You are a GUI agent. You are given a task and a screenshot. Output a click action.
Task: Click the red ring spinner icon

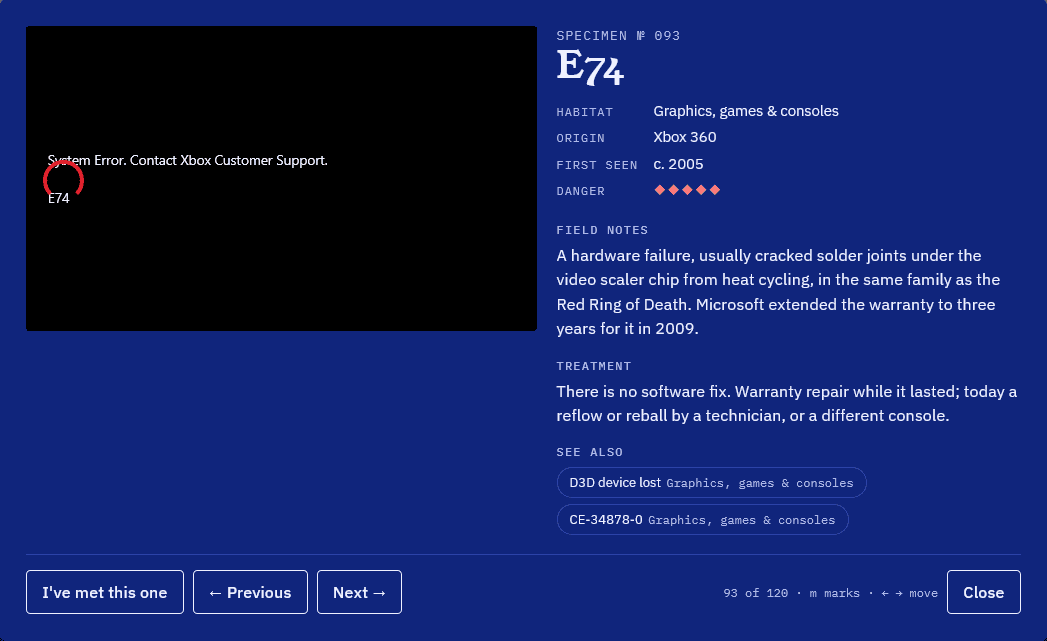[63, 180]
